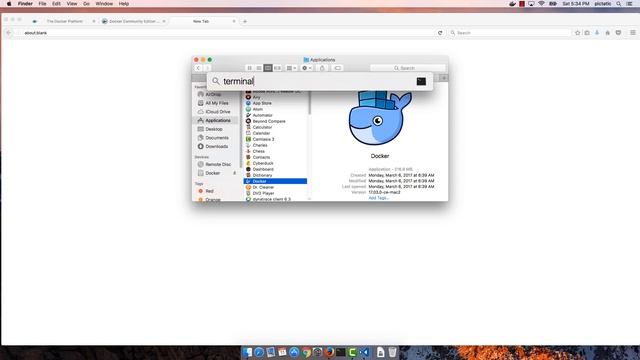This screenshot has width=640, height=360.
Task: Select Contacts in the applications list
Action: tap(261, 157)
